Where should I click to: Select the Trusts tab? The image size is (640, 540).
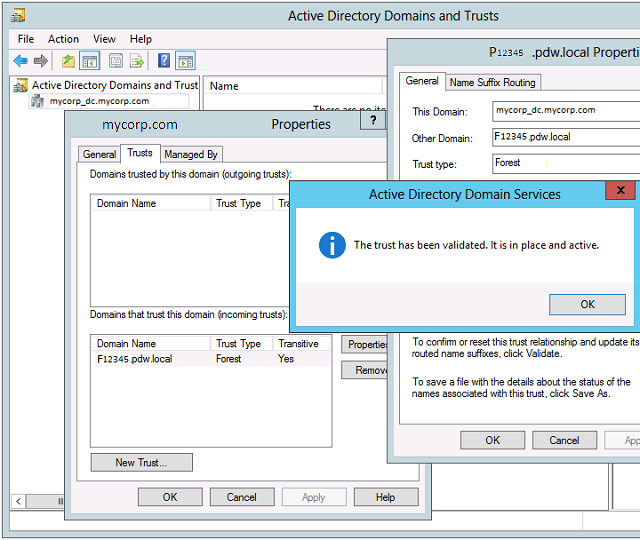[x=140, y=153]
